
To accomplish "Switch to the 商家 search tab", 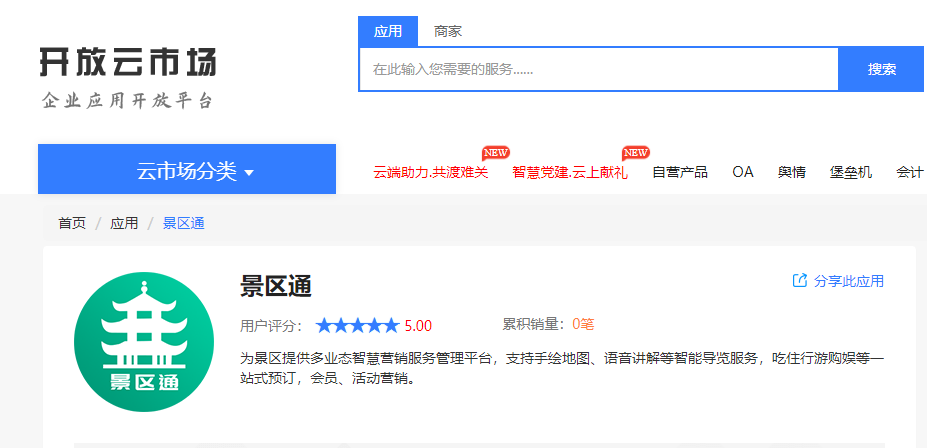I will 448,32.
